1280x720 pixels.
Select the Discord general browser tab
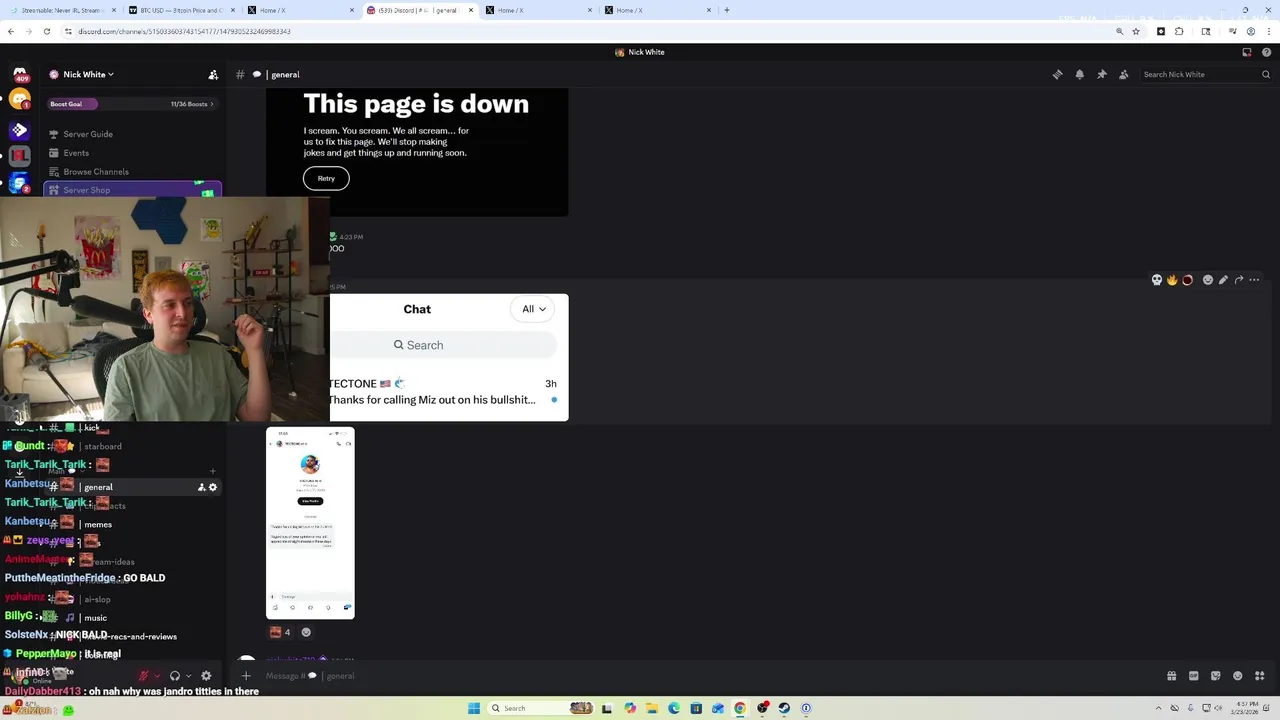[x=419, y=10]
